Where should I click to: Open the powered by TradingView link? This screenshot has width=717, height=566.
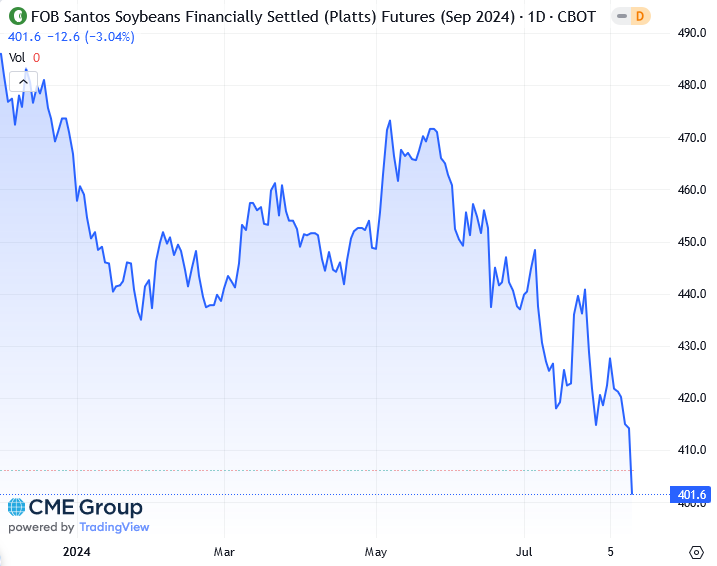pyautogui.click(x=78, y=527)
